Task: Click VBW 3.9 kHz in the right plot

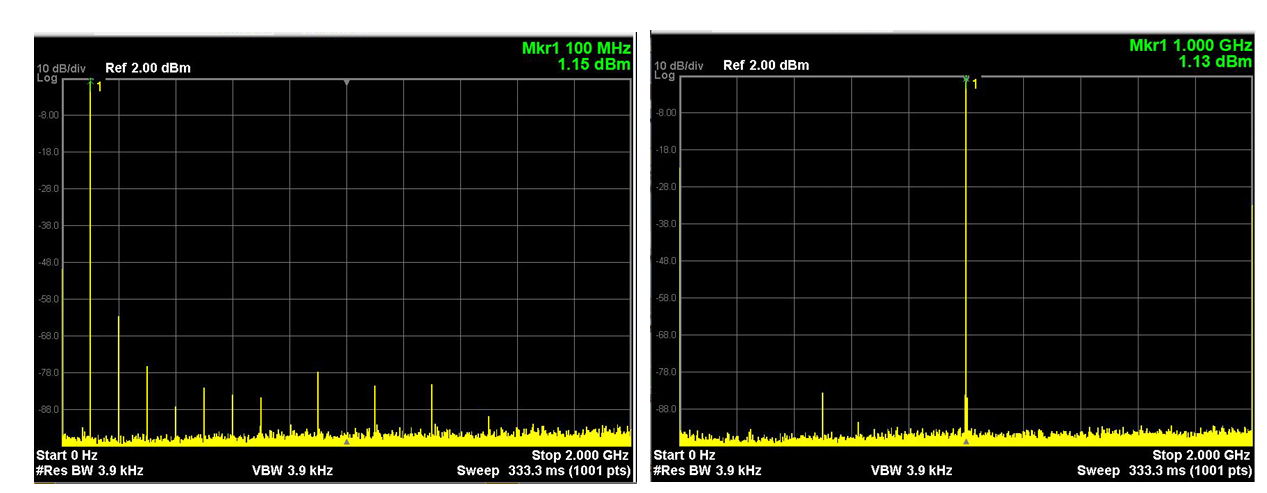Action: point(911,470)
